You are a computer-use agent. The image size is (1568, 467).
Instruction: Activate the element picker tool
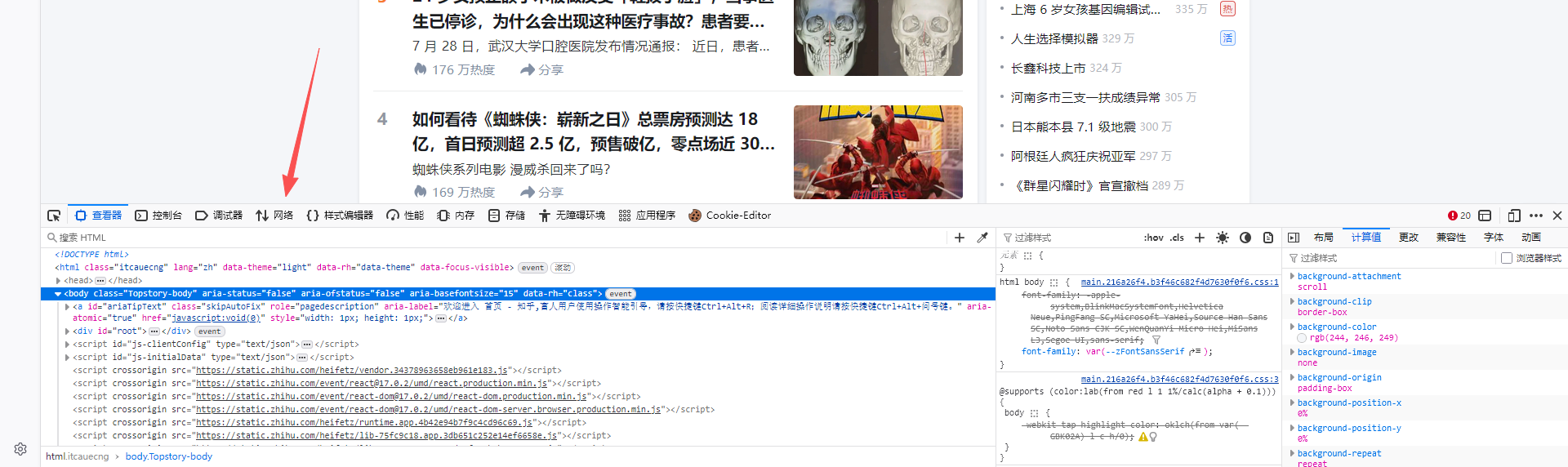pos(54,216)
